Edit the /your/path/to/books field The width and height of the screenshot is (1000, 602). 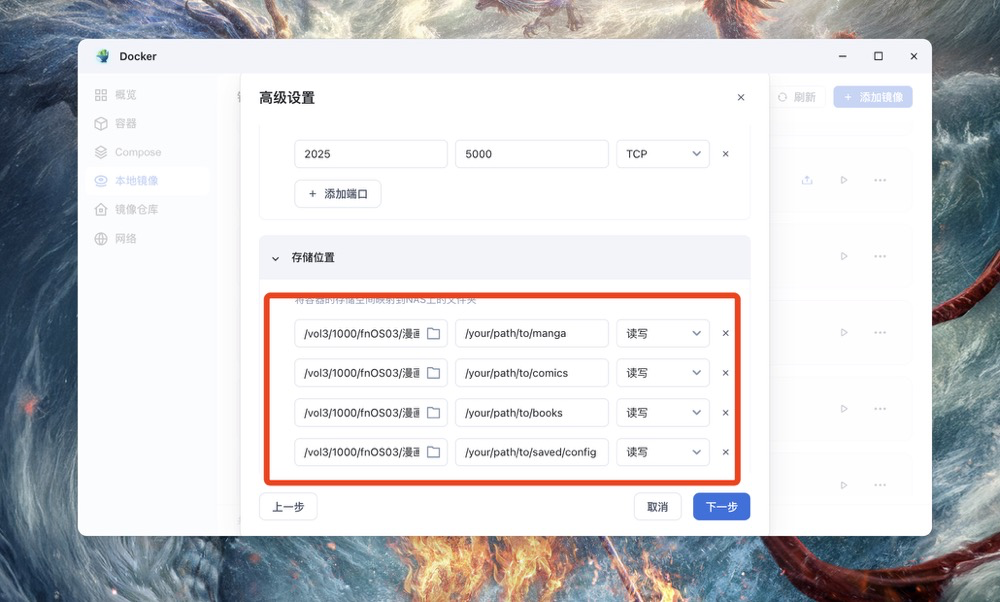532,413
